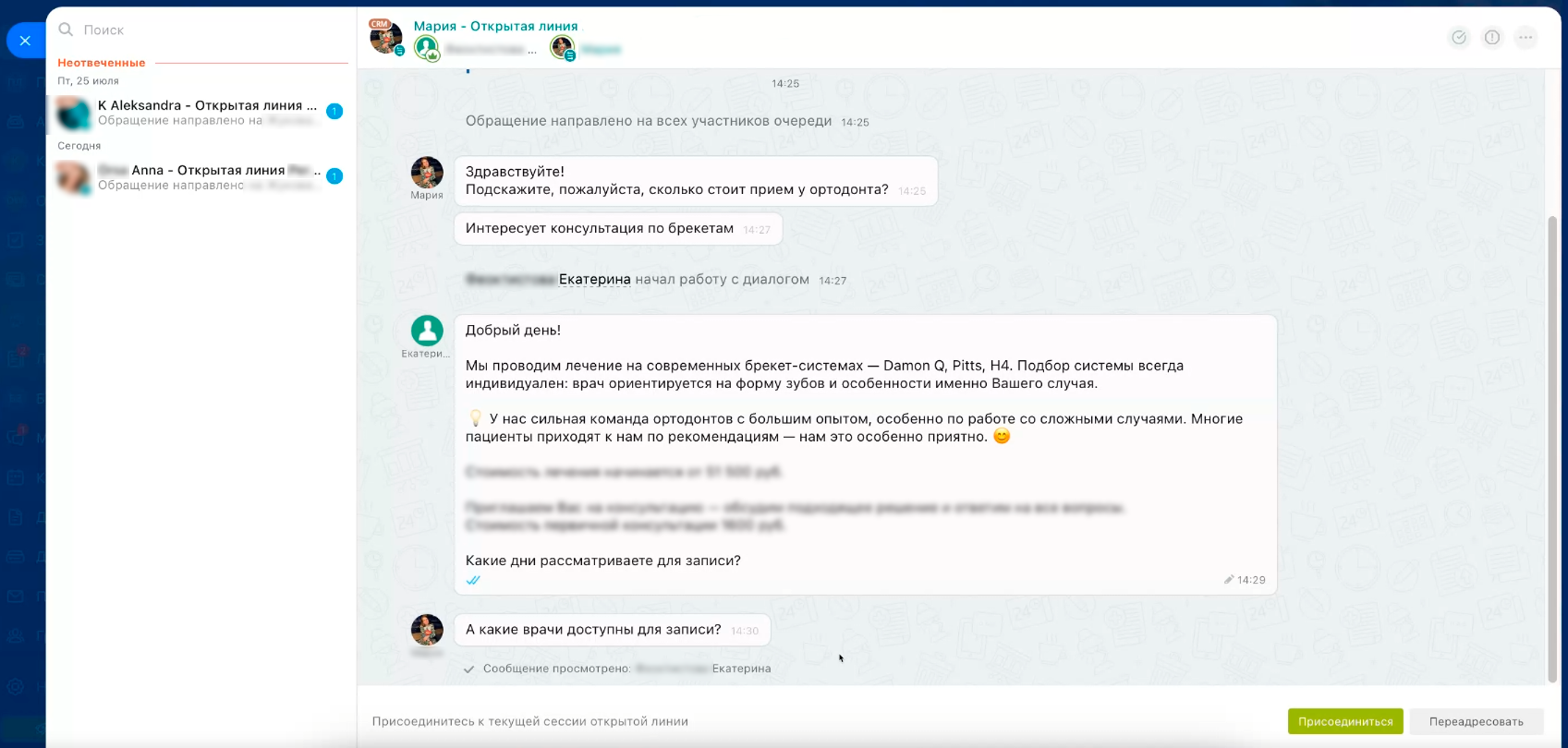1568x748 pixels.
Task: Click the Переадресовать forward button
Action: [x=1477, y=721]
